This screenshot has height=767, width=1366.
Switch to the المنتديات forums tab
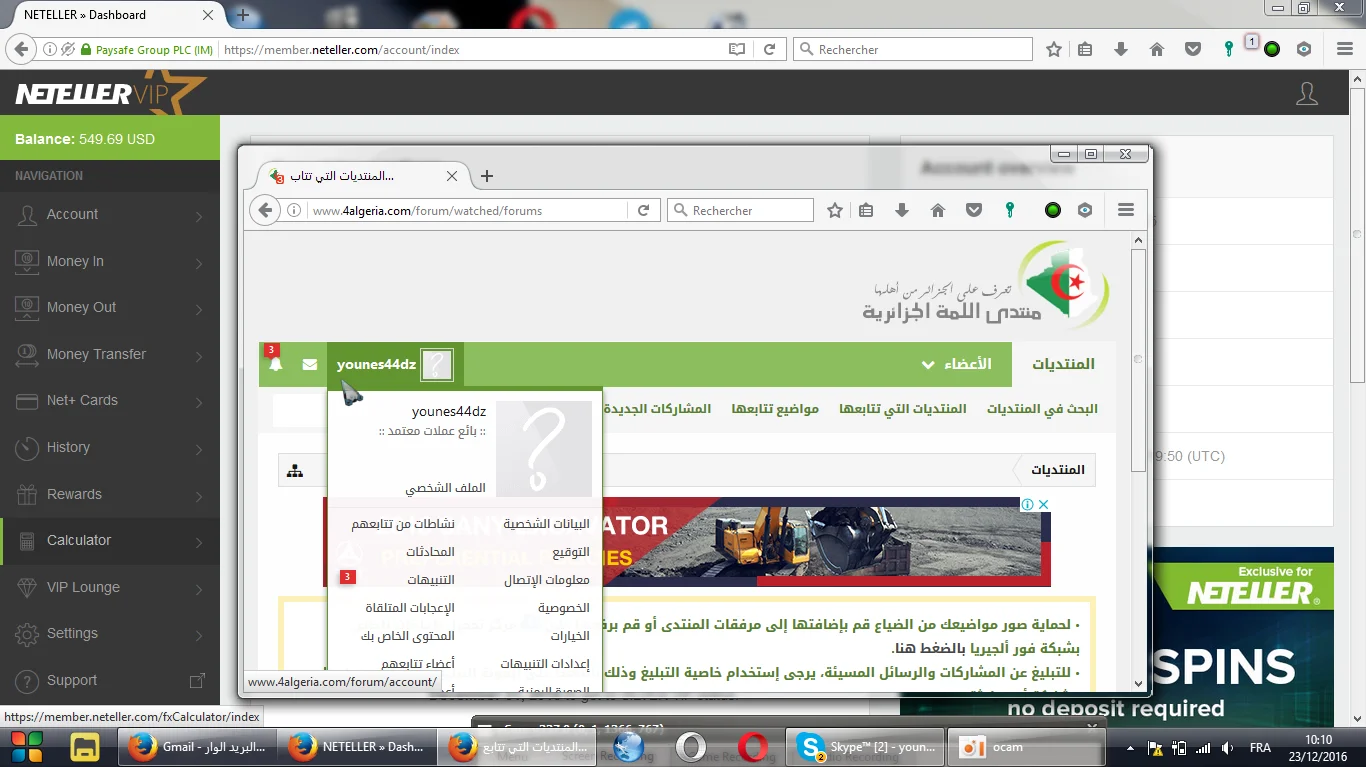pos(1063,364)
